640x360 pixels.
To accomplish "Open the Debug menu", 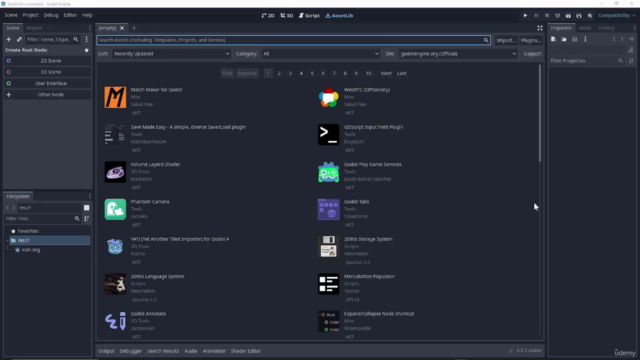I will tap(51, 15).
